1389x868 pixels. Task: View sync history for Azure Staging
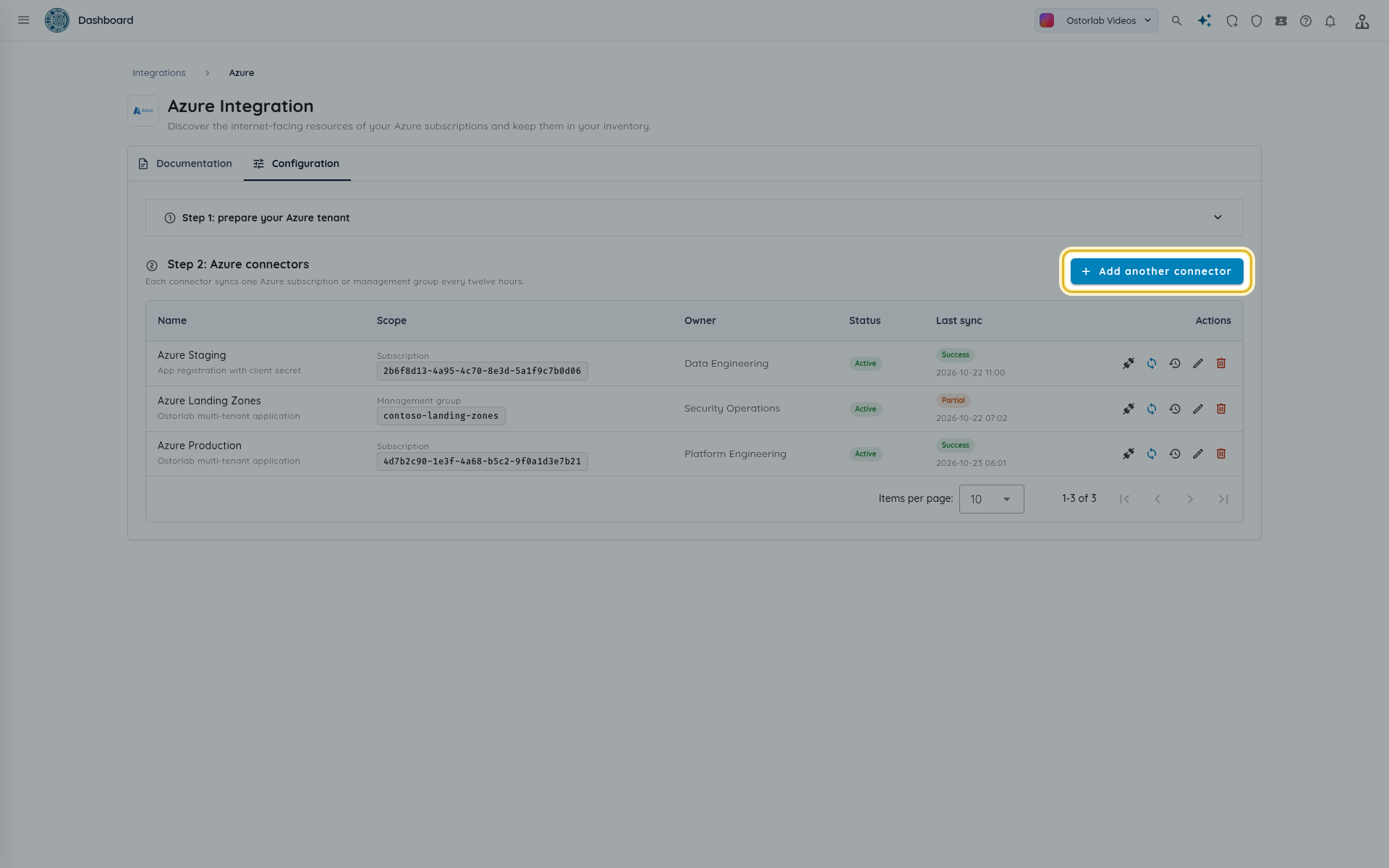click(x=1175, y=364)
